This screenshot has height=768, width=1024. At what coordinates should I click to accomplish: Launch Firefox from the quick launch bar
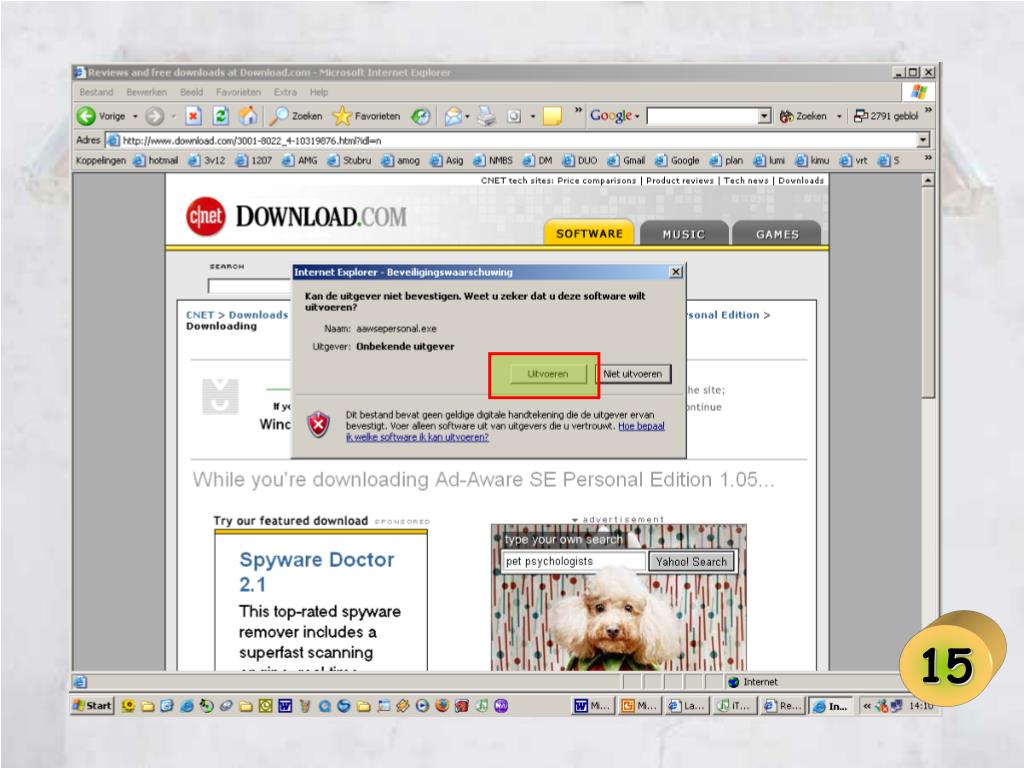(442, 706)
